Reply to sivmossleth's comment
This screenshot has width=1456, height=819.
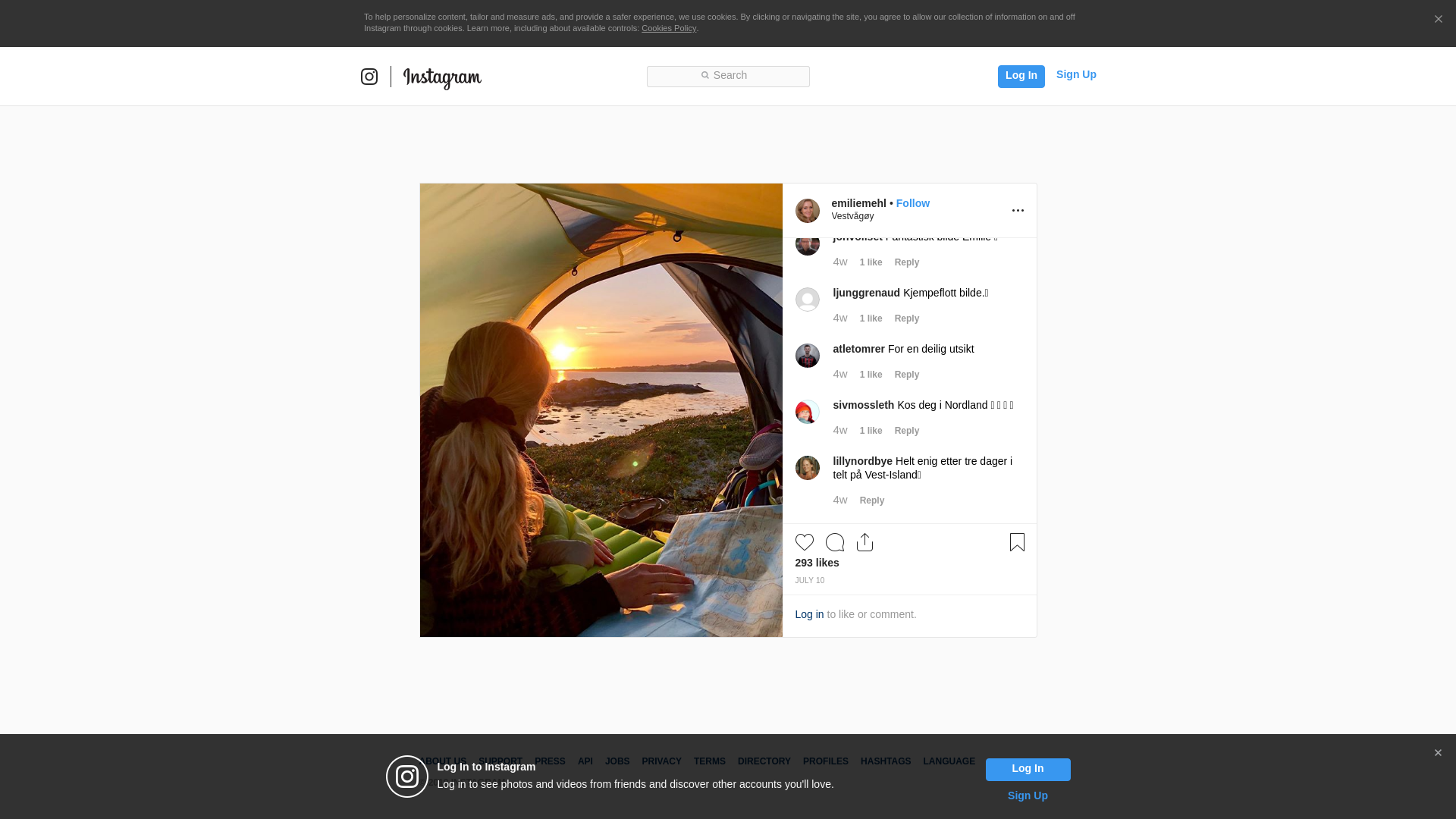[906, 431]
